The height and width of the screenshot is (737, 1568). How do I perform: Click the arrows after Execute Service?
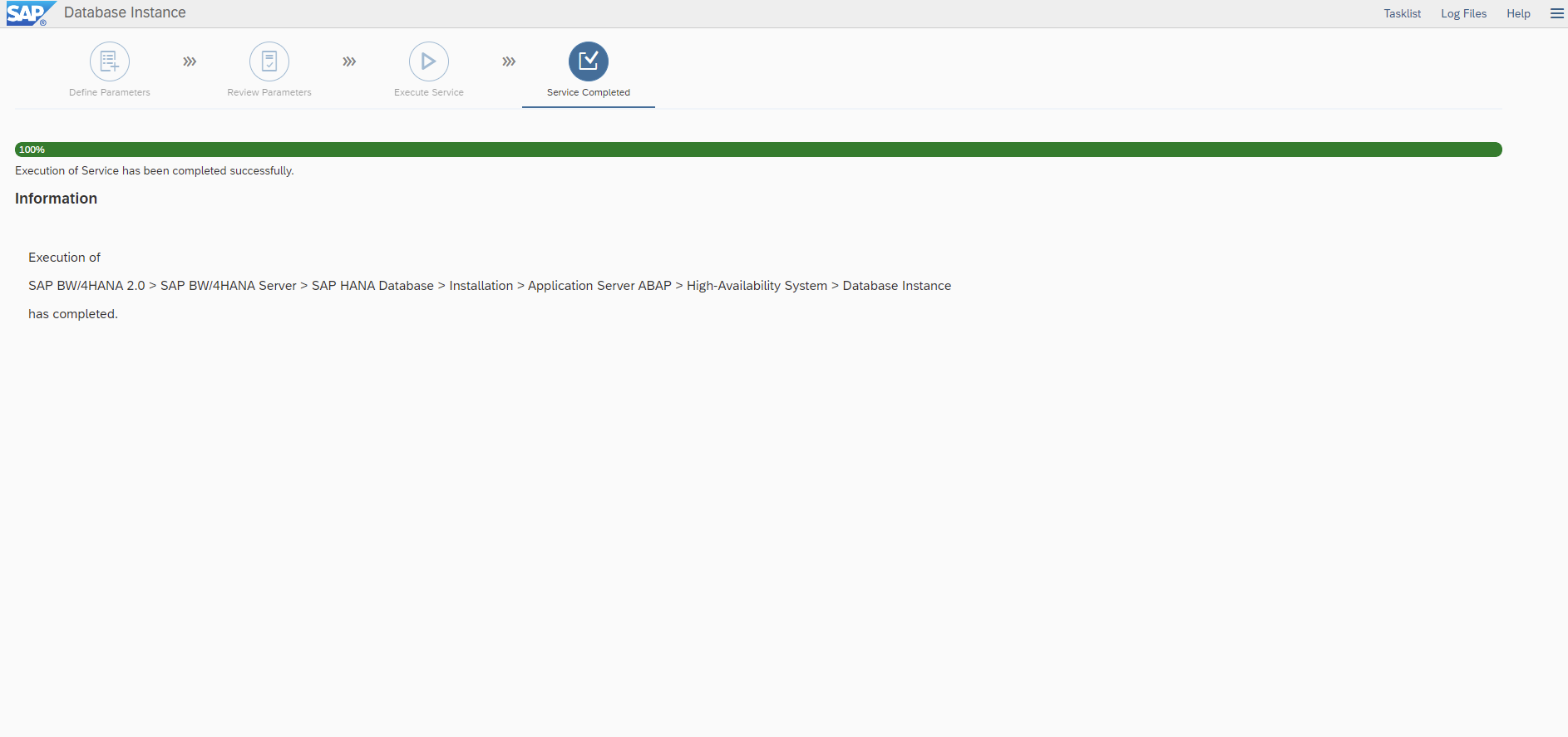(509, 61)
